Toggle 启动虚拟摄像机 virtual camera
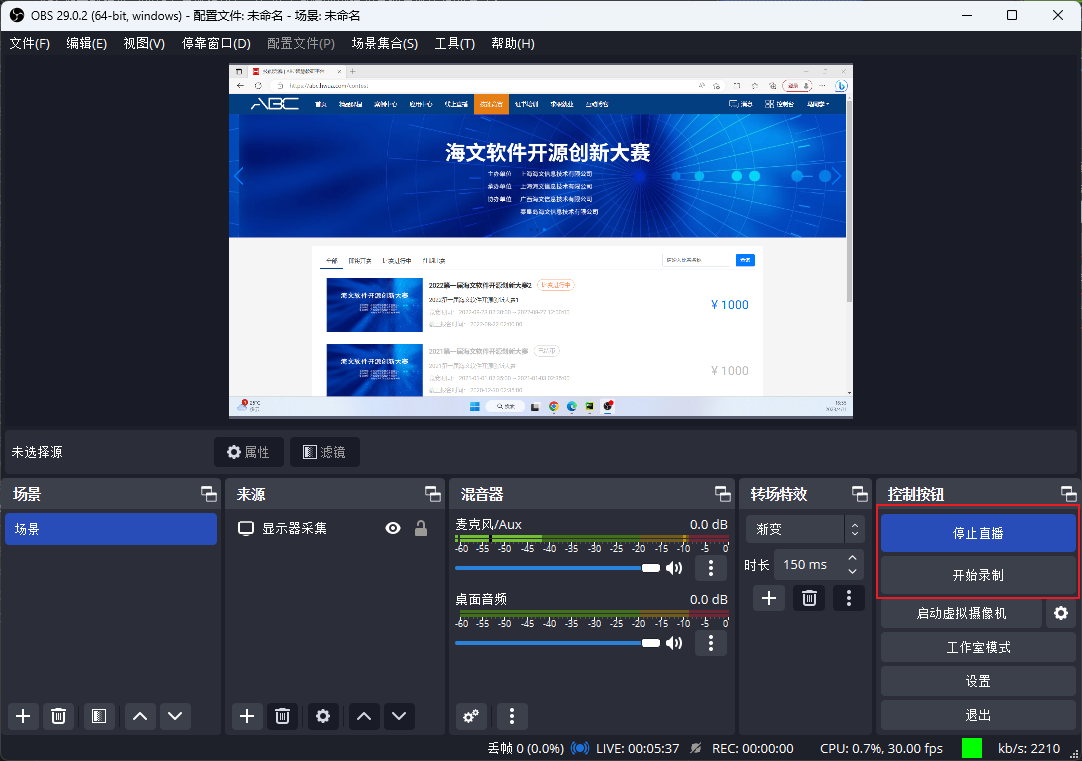 pos(961,613)
